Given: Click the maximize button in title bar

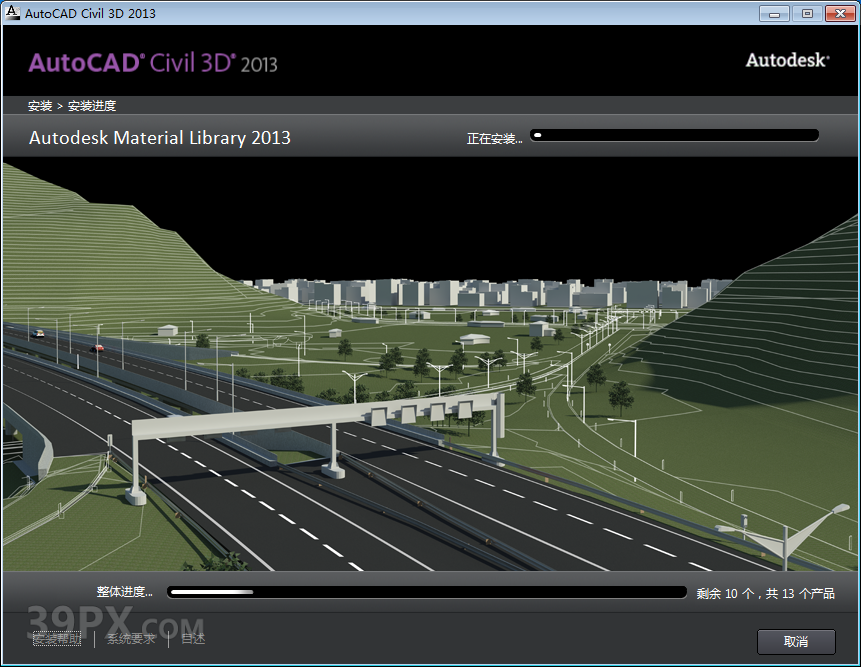Looking at the screenshot, I should 806,13.
